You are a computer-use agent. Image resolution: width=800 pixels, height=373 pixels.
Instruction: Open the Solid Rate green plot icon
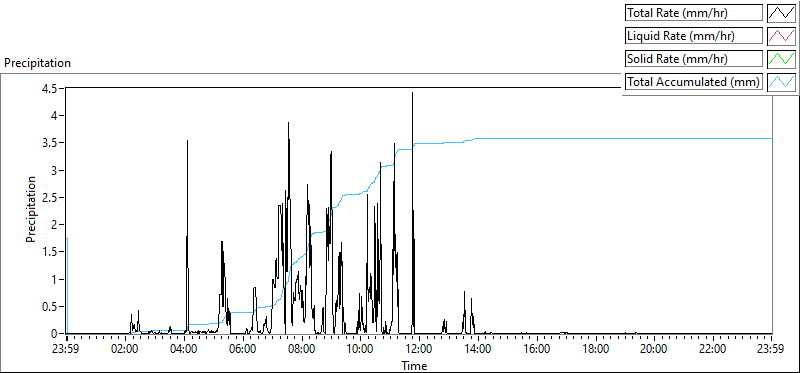pos(782,59)
